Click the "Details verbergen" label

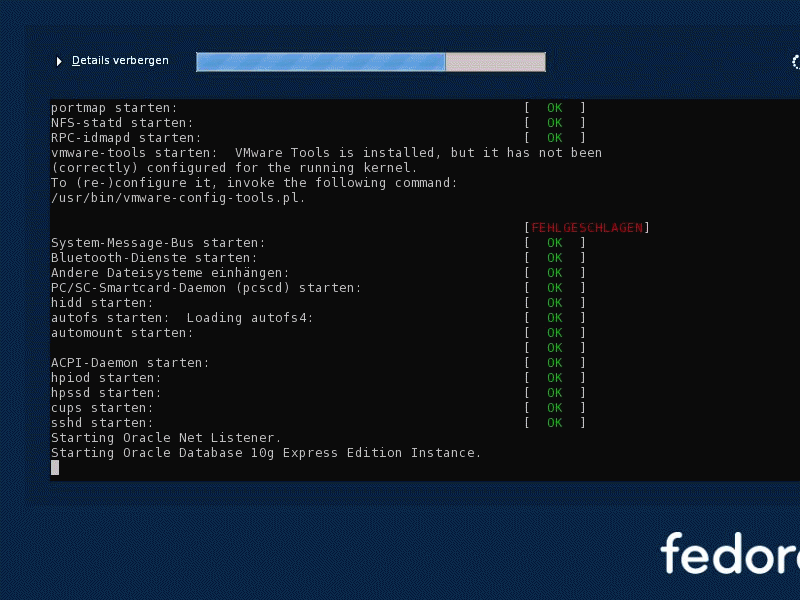[x=120, y=60]
